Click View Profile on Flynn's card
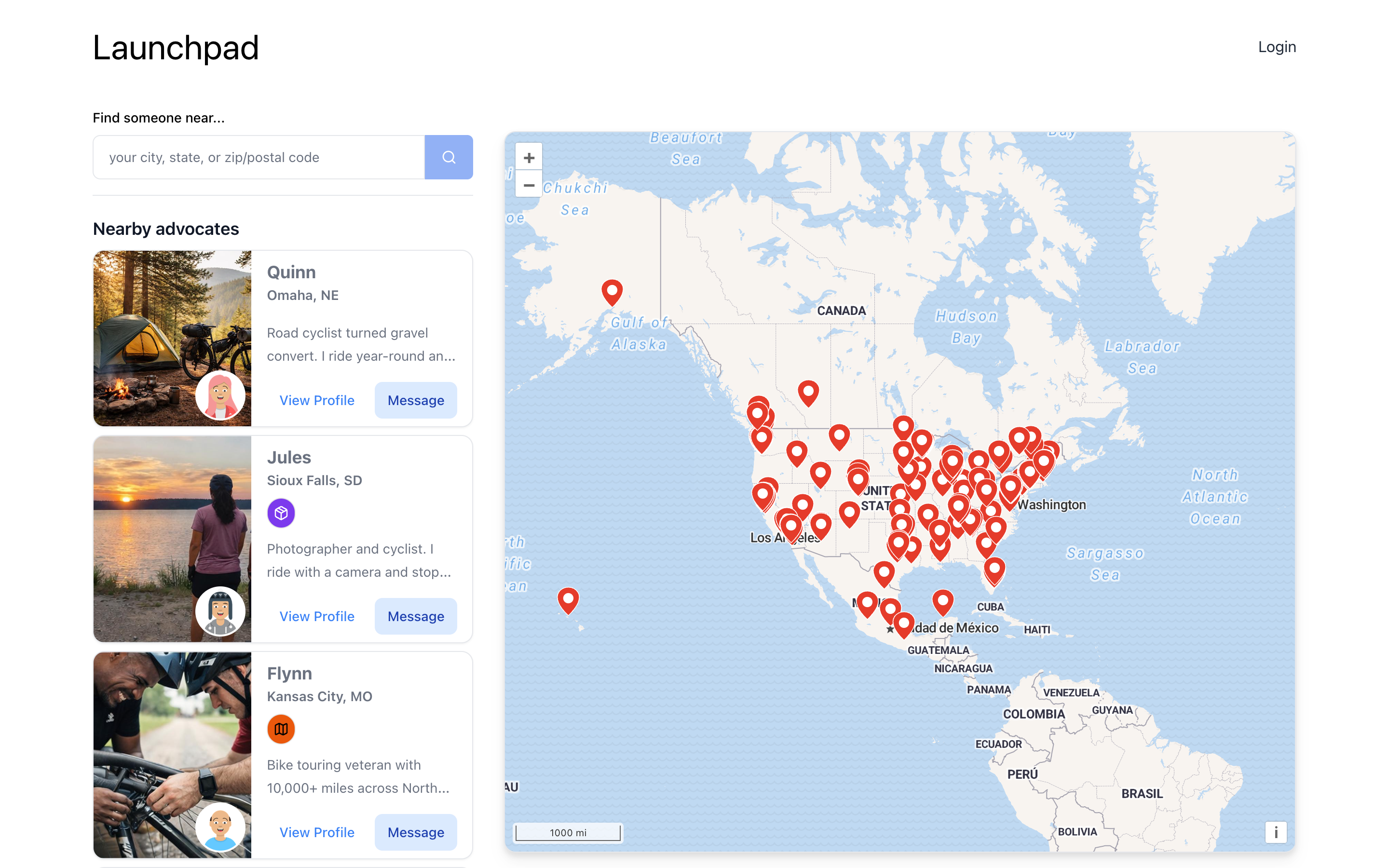The height and width of the screenshot is (868, 1389). (x=317, y=832)
